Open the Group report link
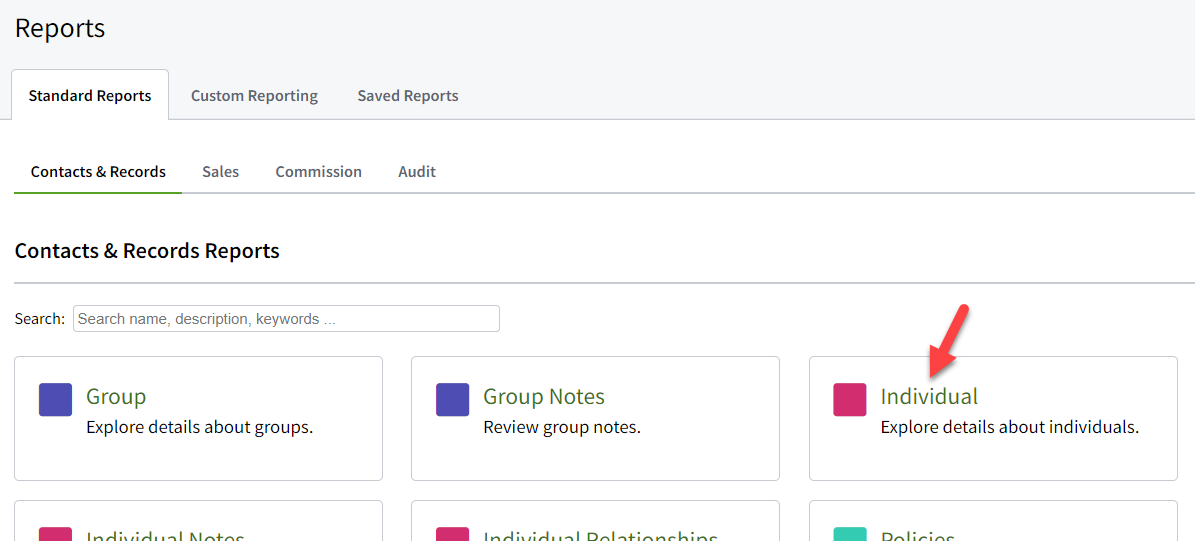1195x541 pixels. [116, 396]
